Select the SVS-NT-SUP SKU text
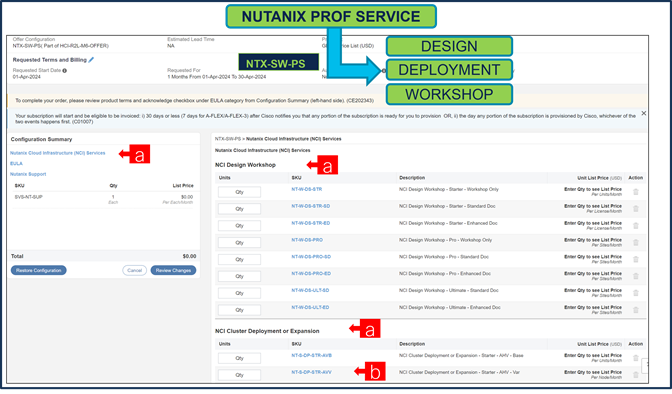The image size is (672, 394). point(29,197)
